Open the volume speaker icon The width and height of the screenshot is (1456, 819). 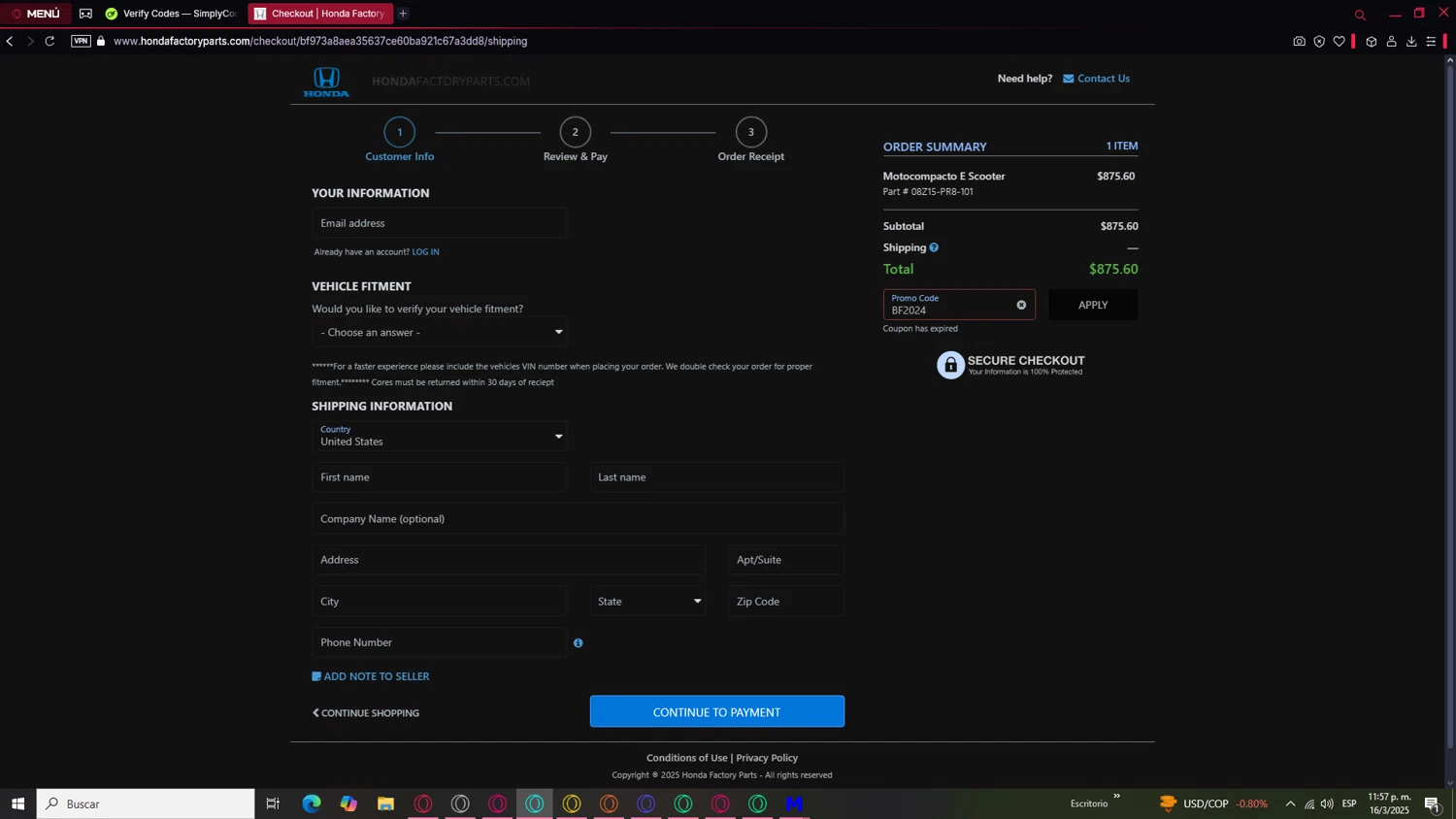click(x=1327, y=803)
